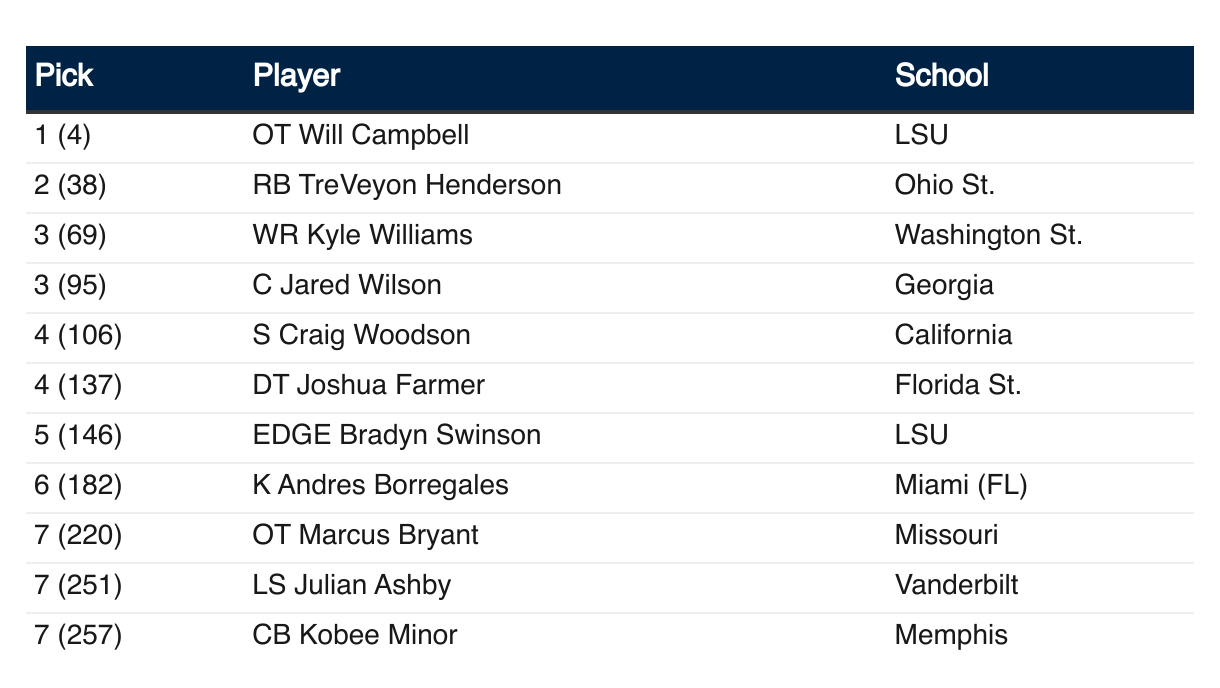Select OT Marcus Bryant player cell
1220x688 pixels.
pyautogui.click(x=366, y=535)
